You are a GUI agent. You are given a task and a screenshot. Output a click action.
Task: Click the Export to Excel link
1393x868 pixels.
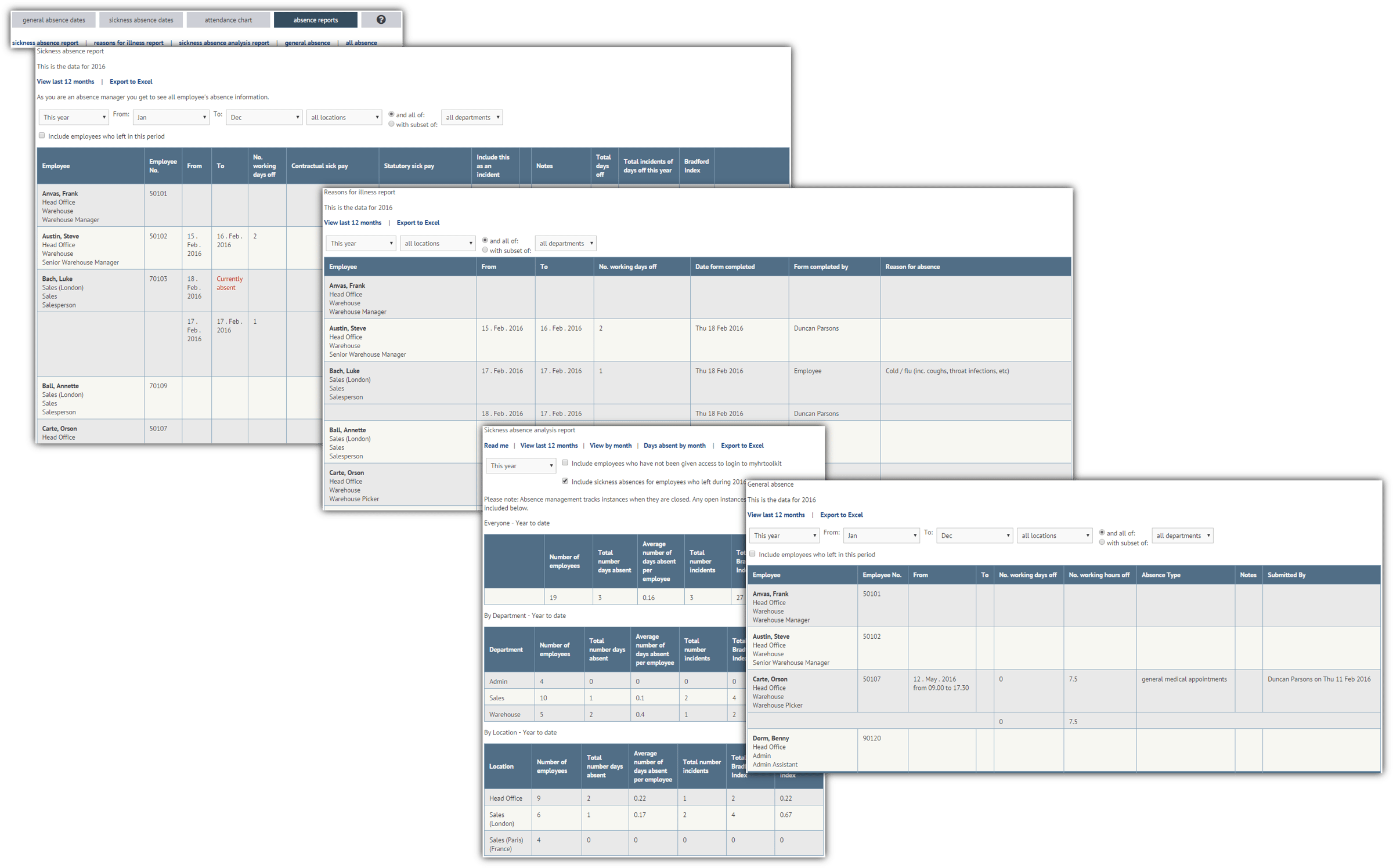131,81
